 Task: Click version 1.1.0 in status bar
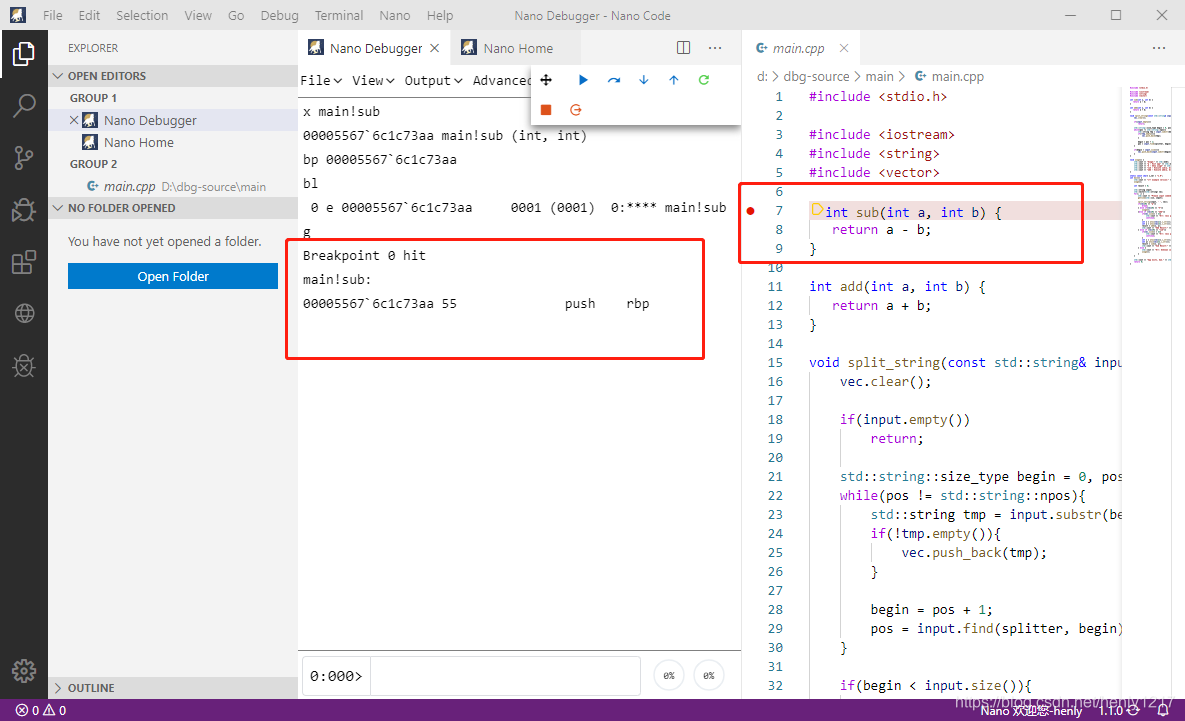(x=1110, y=710)
